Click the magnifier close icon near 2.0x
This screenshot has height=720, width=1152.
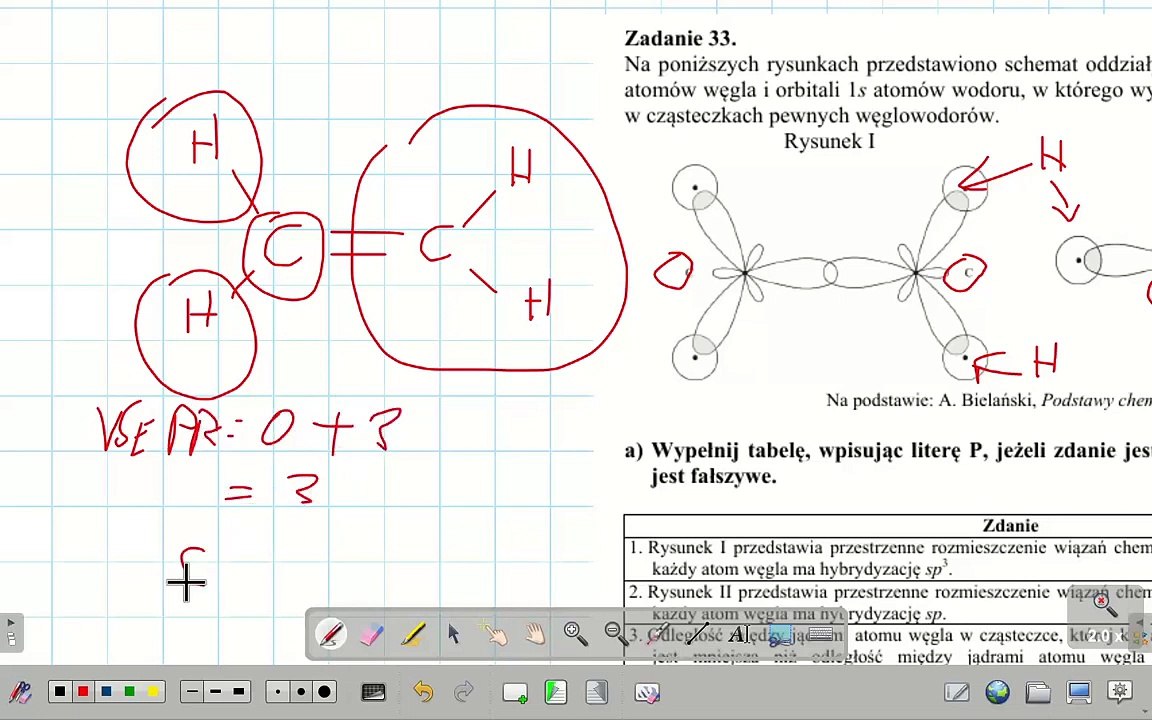1104,605
